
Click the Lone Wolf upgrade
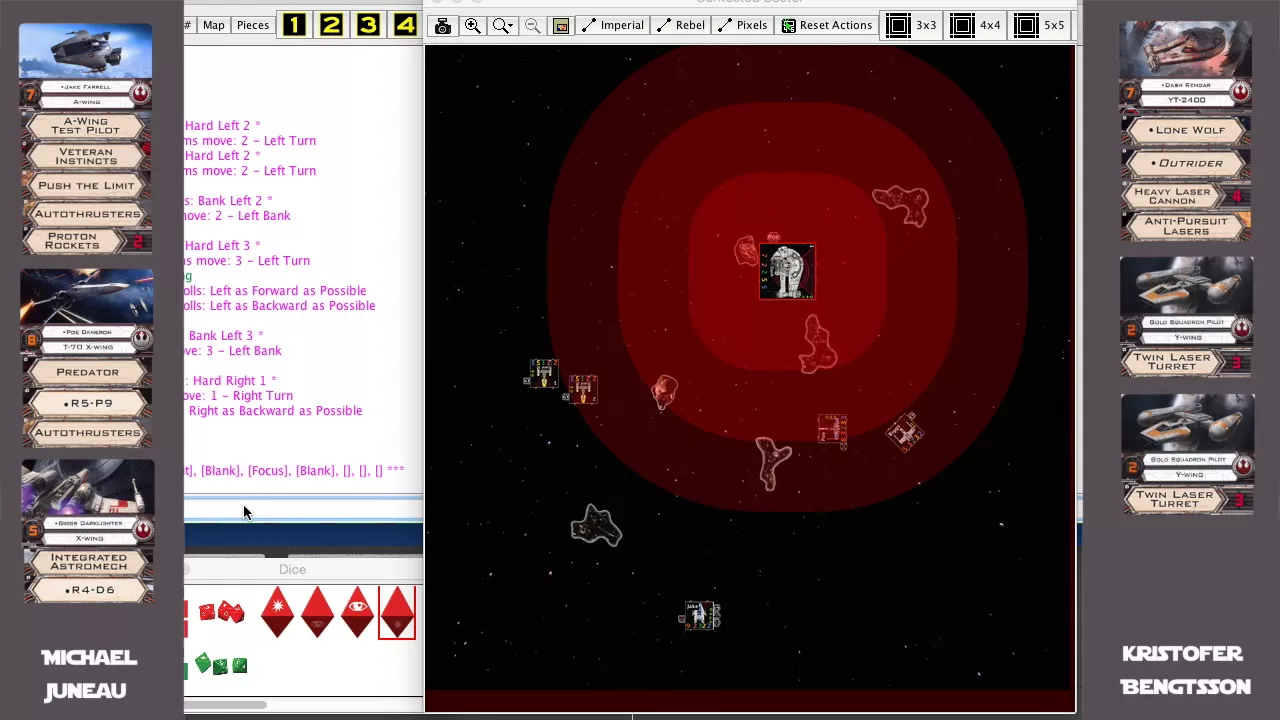tap(1186, 130)
